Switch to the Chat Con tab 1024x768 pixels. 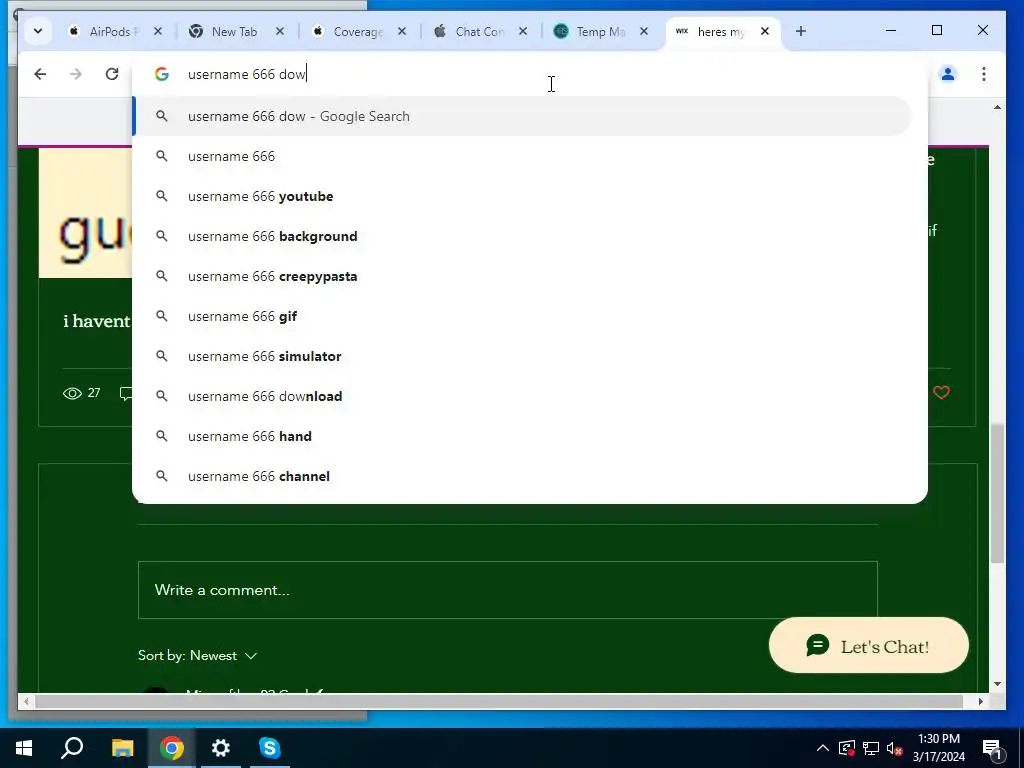(480, 31)
